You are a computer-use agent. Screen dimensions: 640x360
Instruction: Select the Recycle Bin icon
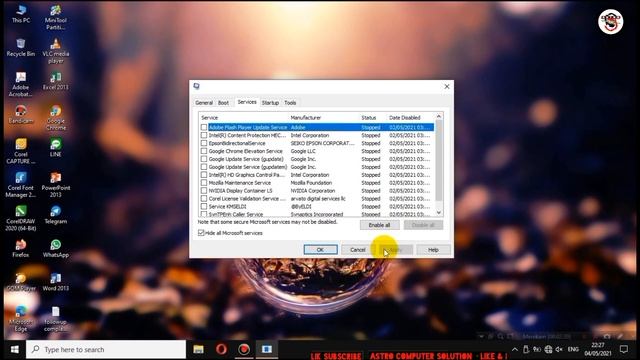pos(21,47)
